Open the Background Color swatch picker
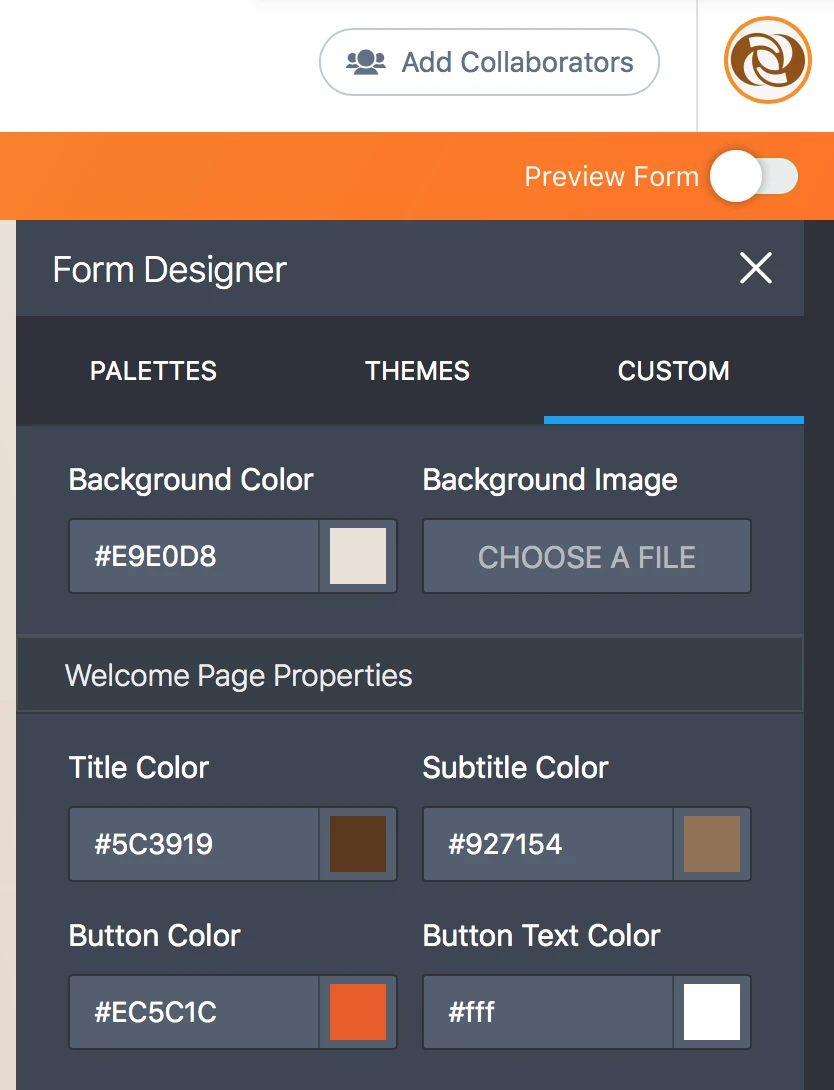The width and height of the screenshot is (834, 1090). pyautogui.click(x=359, y=556)
